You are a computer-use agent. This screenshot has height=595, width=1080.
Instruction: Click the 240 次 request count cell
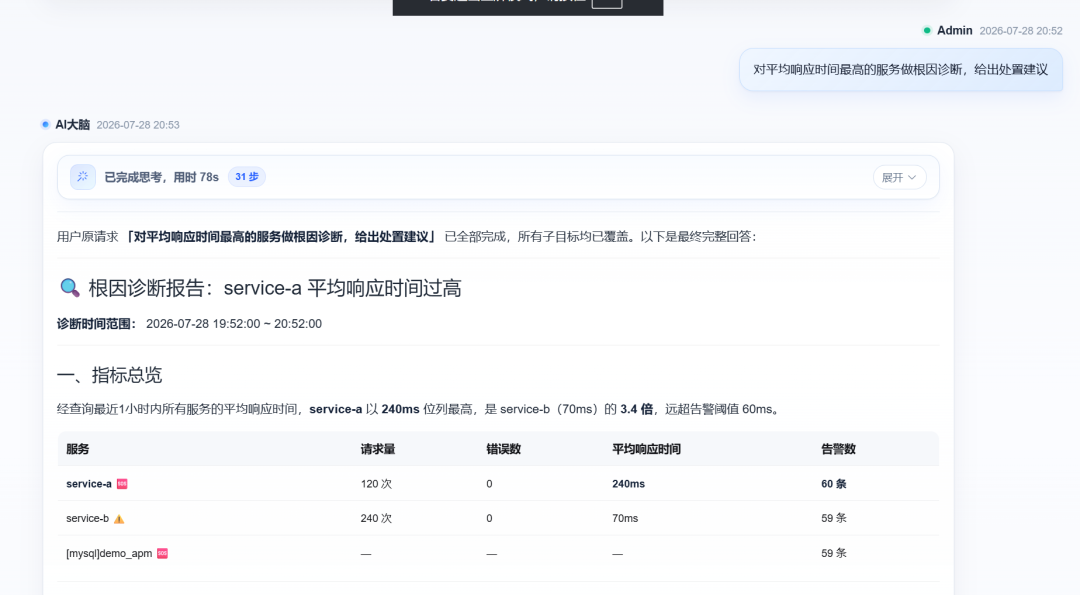pyautogui.click(x=376, y=519)
